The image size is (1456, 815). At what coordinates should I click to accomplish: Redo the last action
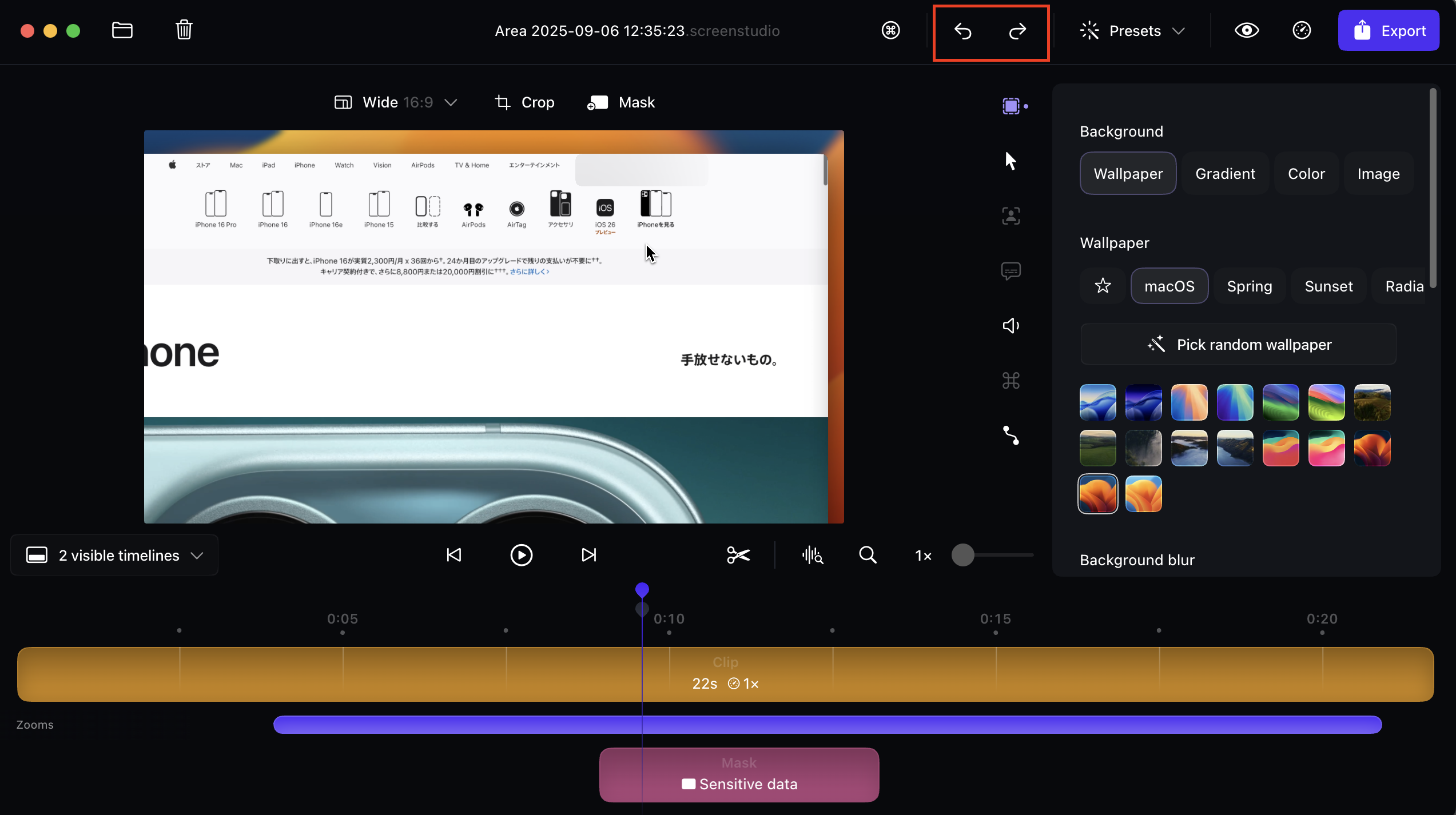pos(1017,31)
